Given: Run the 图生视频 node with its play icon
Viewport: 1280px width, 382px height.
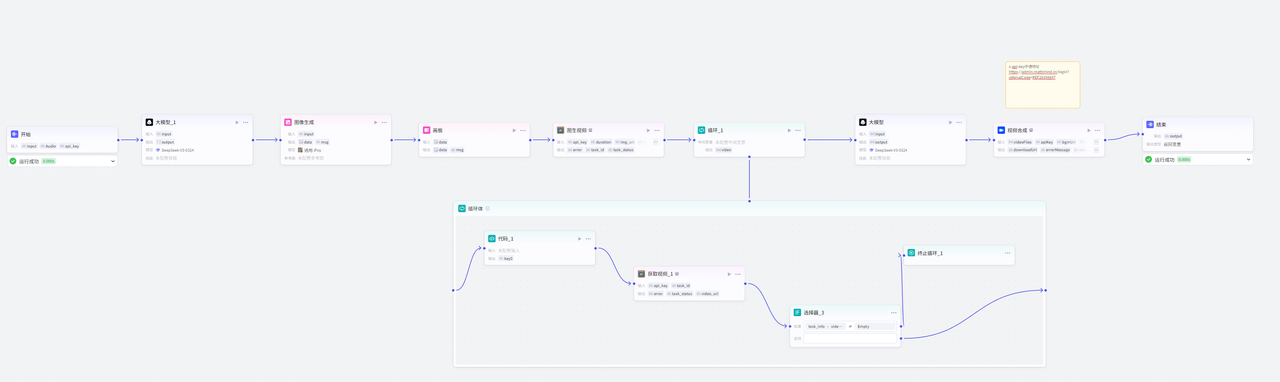Looking at the screenshot, I should pyautogui.click(x=648, y=130).
